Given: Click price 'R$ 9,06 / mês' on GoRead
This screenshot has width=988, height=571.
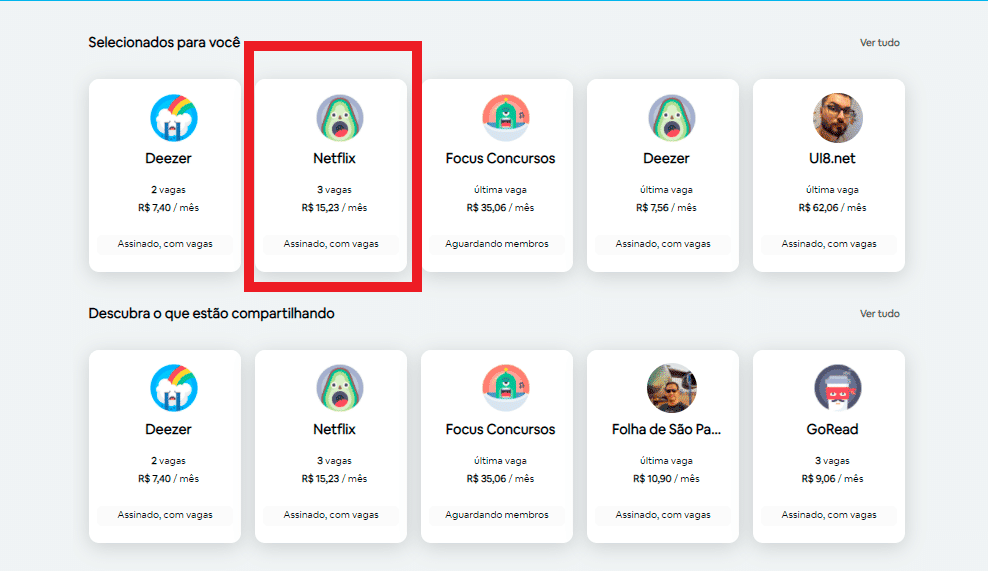Looking at the screenshot, I should pos(832,478).
